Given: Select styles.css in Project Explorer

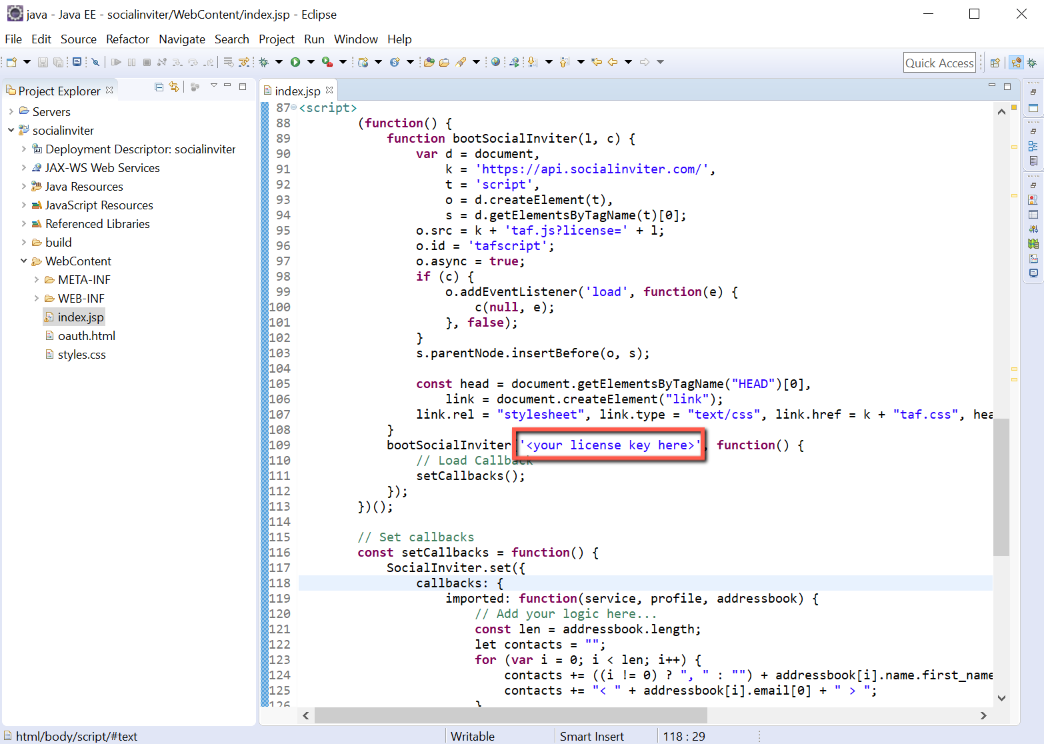Looking at the screenshot, I should point(81,354).
